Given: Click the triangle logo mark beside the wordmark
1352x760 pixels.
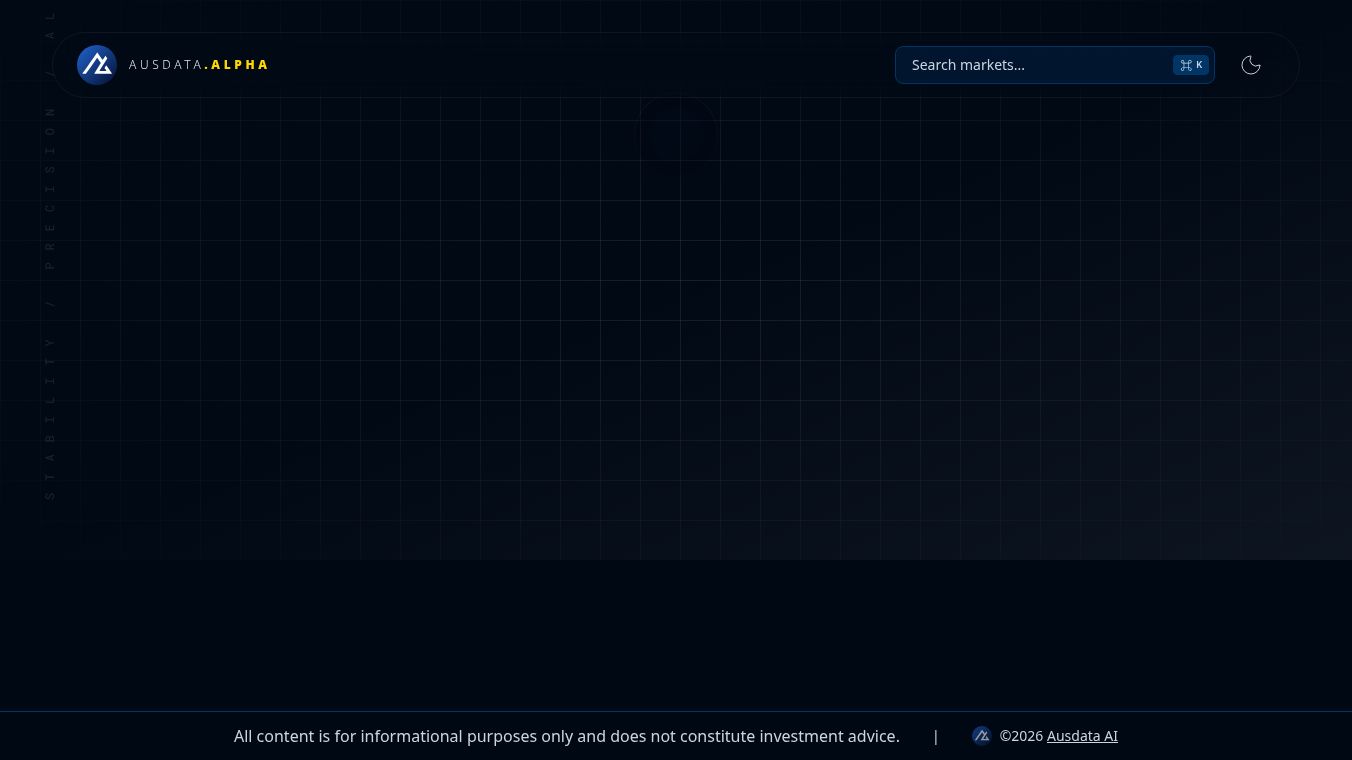Looking at the screenshot, I should pos(97,64).
